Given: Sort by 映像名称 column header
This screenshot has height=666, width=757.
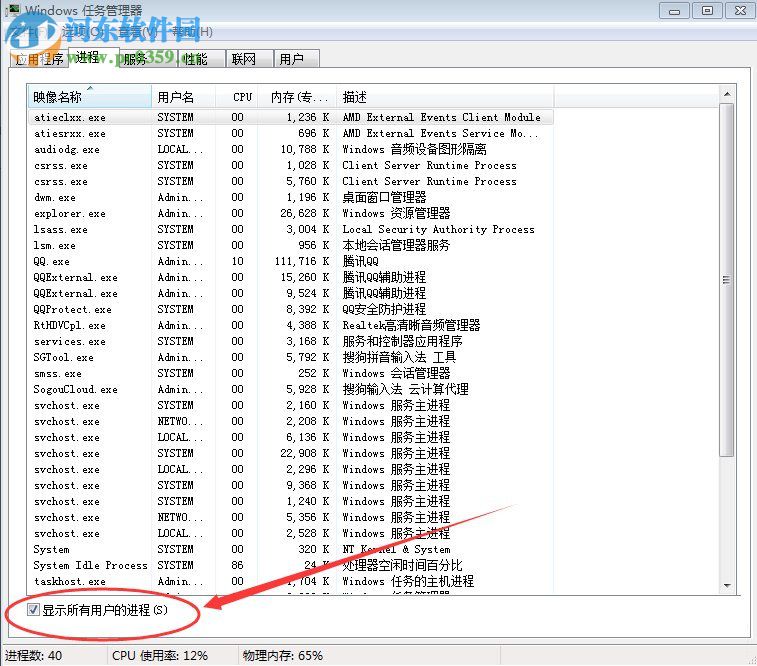Looking at the screenshot, I should (x=90, y=97).
